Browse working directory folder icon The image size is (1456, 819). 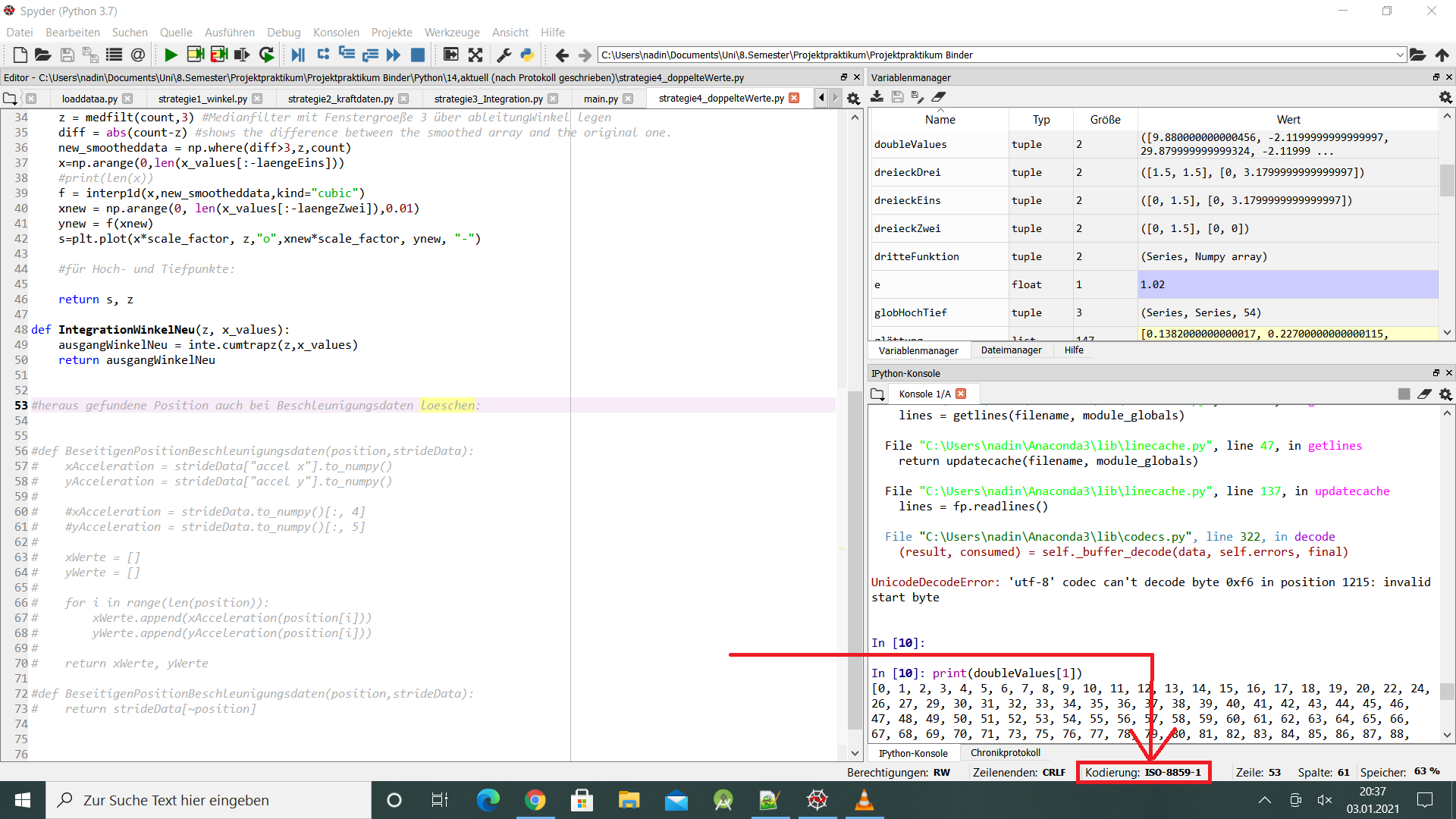coord(1418,55)
